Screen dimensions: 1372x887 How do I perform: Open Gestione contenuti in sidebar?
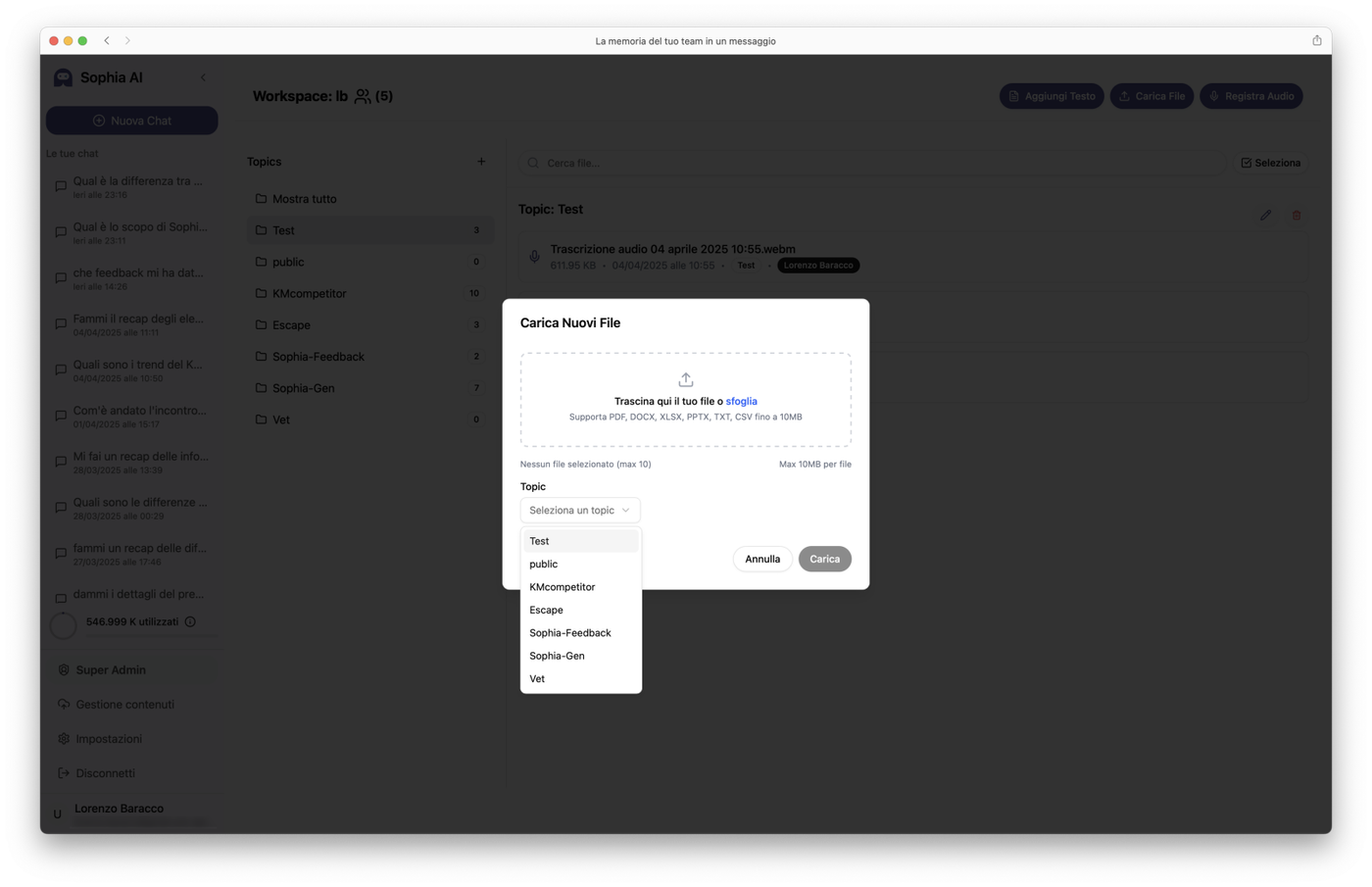132,705
